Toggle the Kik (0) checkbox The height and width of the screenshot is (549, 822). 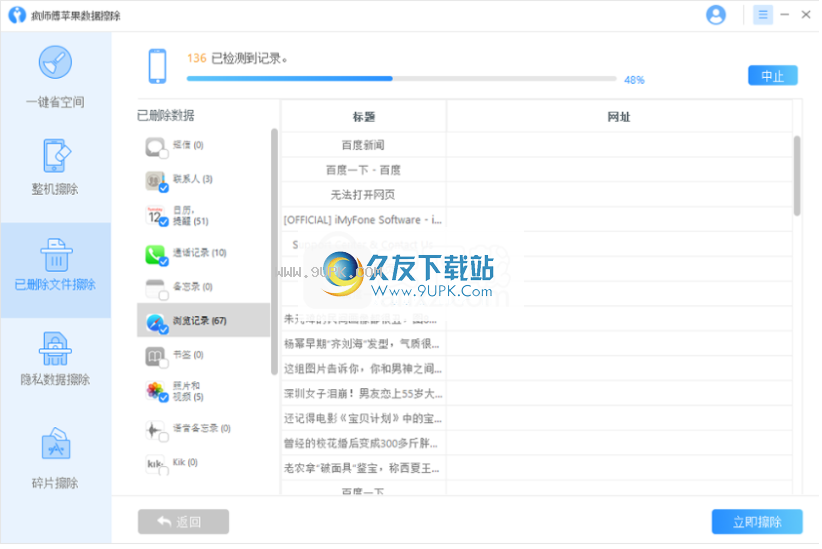164,471
